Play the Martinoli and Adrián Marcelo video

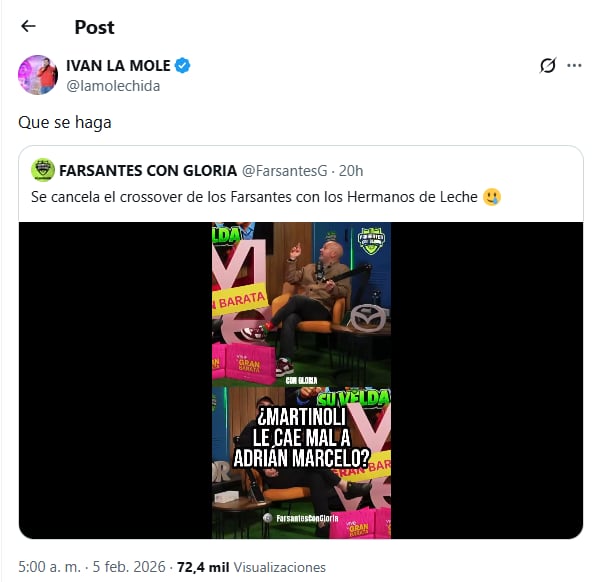(301, 380)
